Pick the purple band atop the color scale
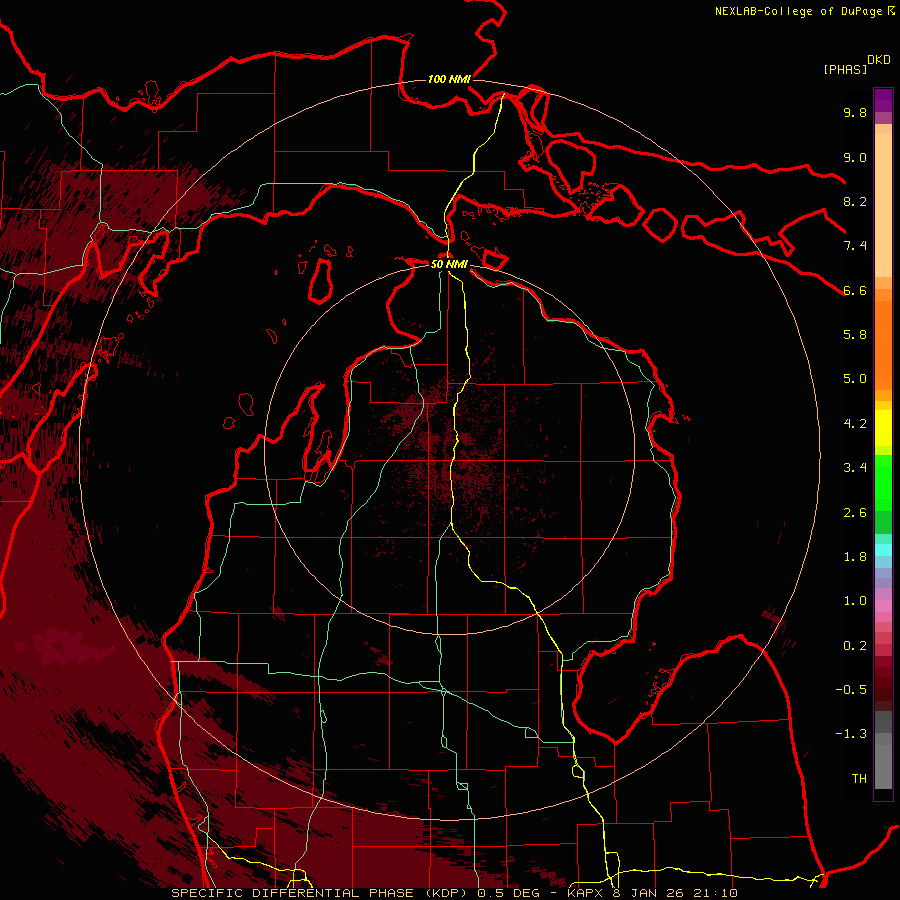The width and height of the screenshot is (900, 900). (x=883, y=100)
